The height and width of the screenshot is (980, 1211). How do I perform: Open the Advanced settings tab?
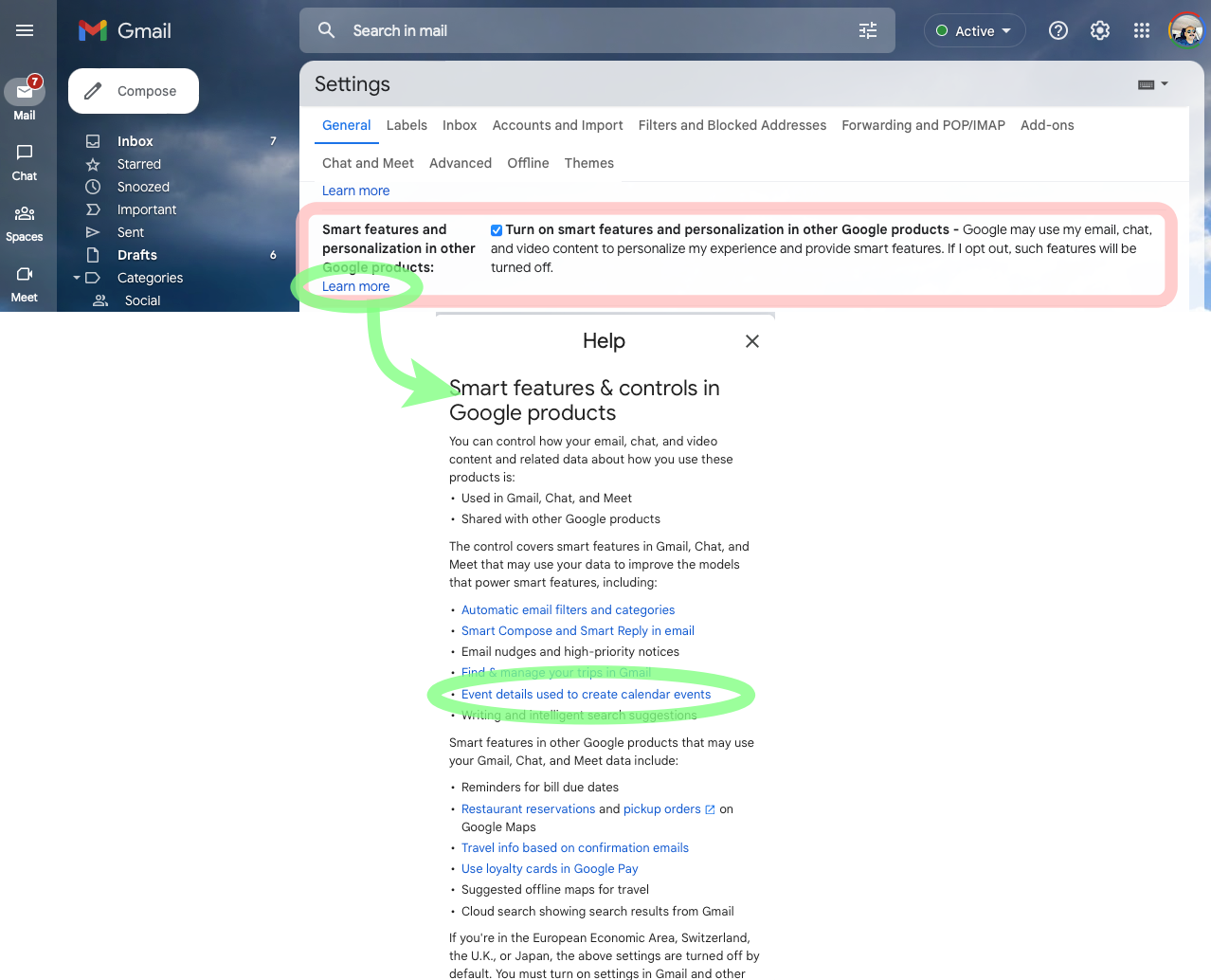click(461, 163)
